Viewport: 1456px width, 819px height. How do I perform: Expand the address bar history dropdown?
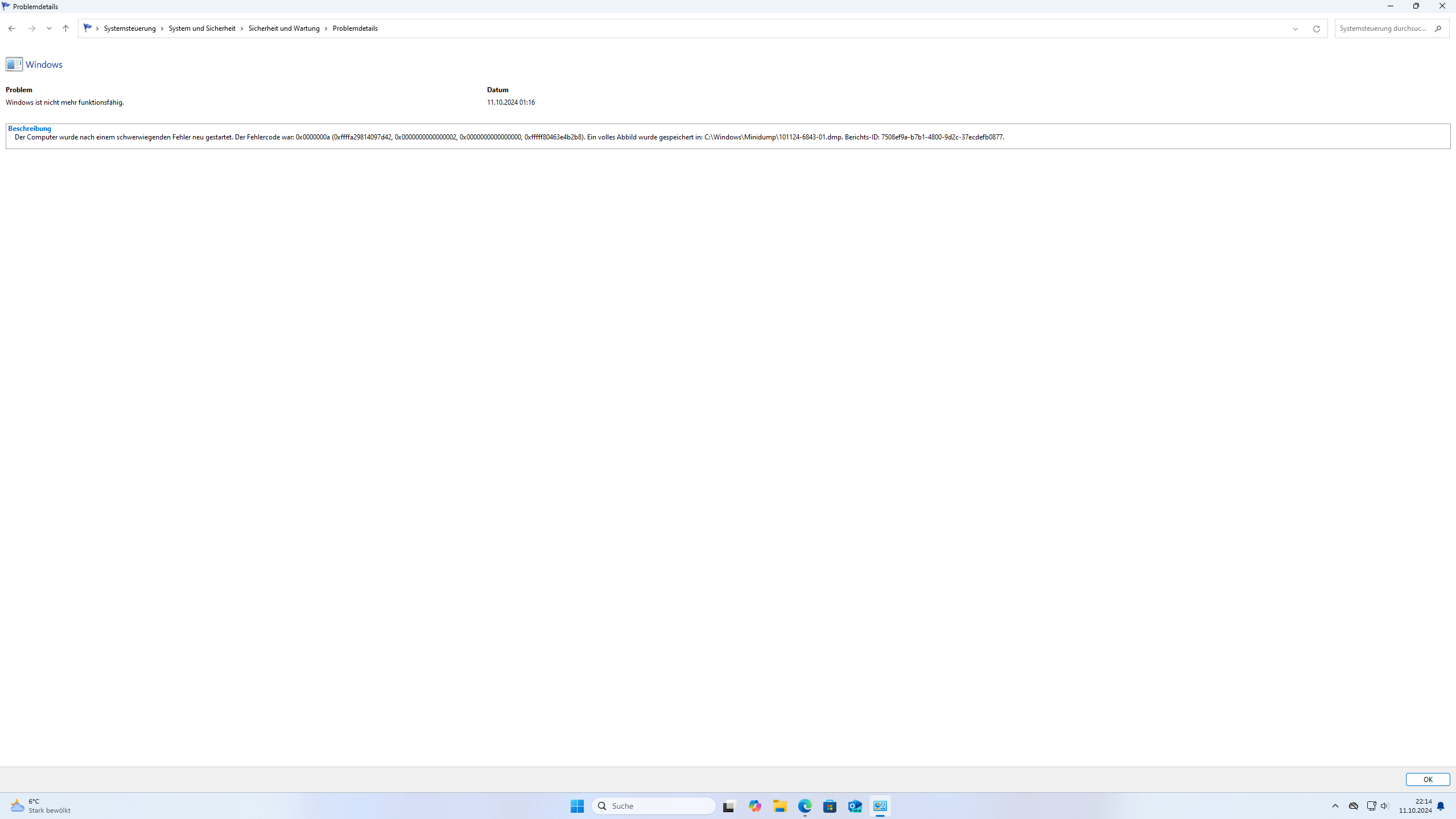point(1295,28)
